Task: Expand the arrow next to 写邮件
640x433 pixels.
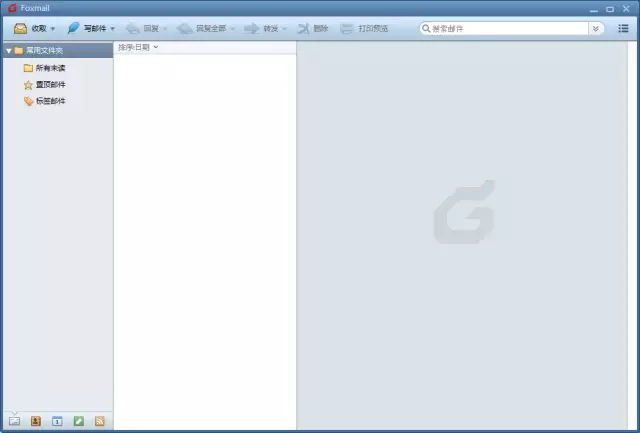Action: [x=113, y=29]
